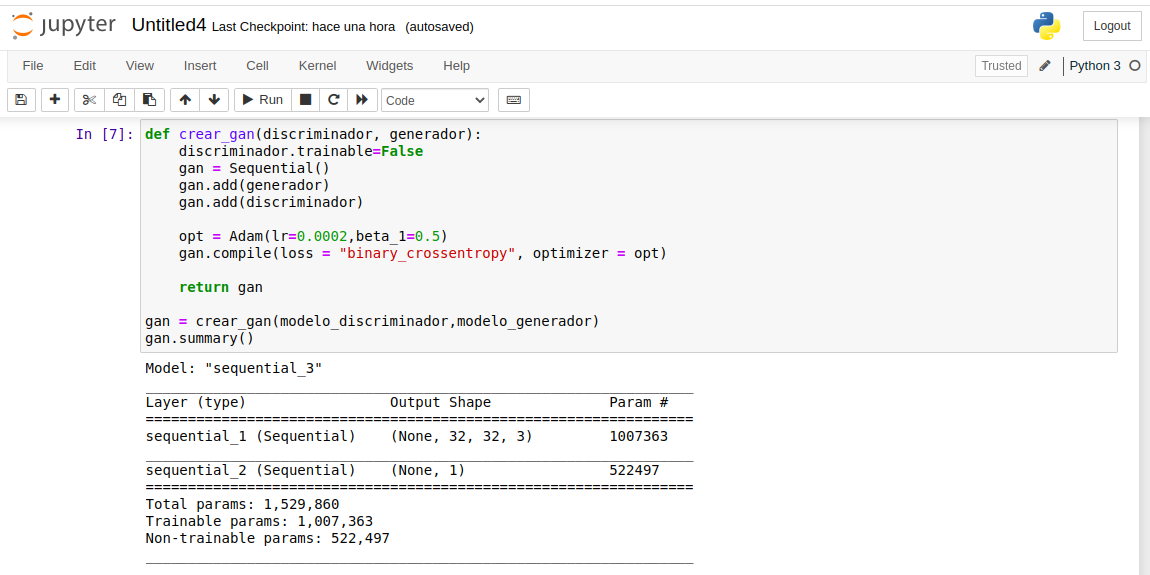Restart the kernel with circular arrow icon
Image resolution: width=1150 pixels, height=575 pixels.
tap(334, 100)
